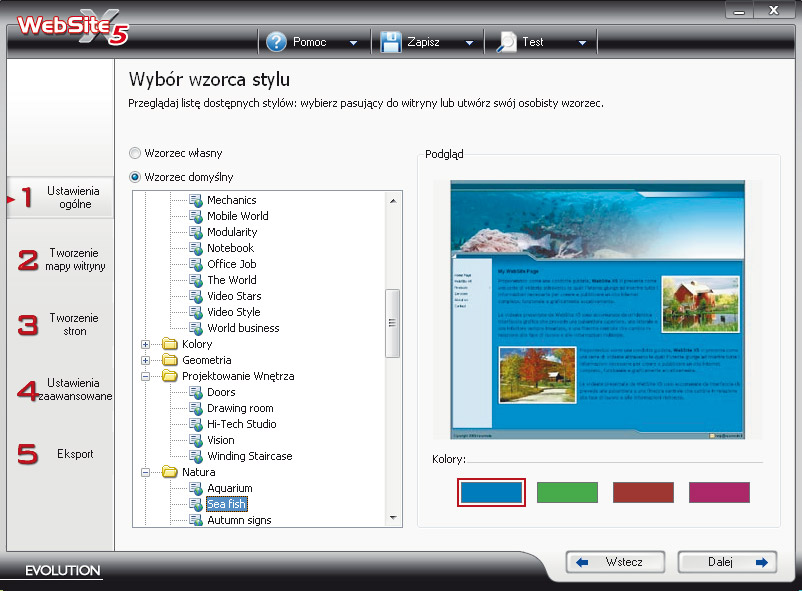
Task: Choose the green color swatch
Action: [567, 492]
